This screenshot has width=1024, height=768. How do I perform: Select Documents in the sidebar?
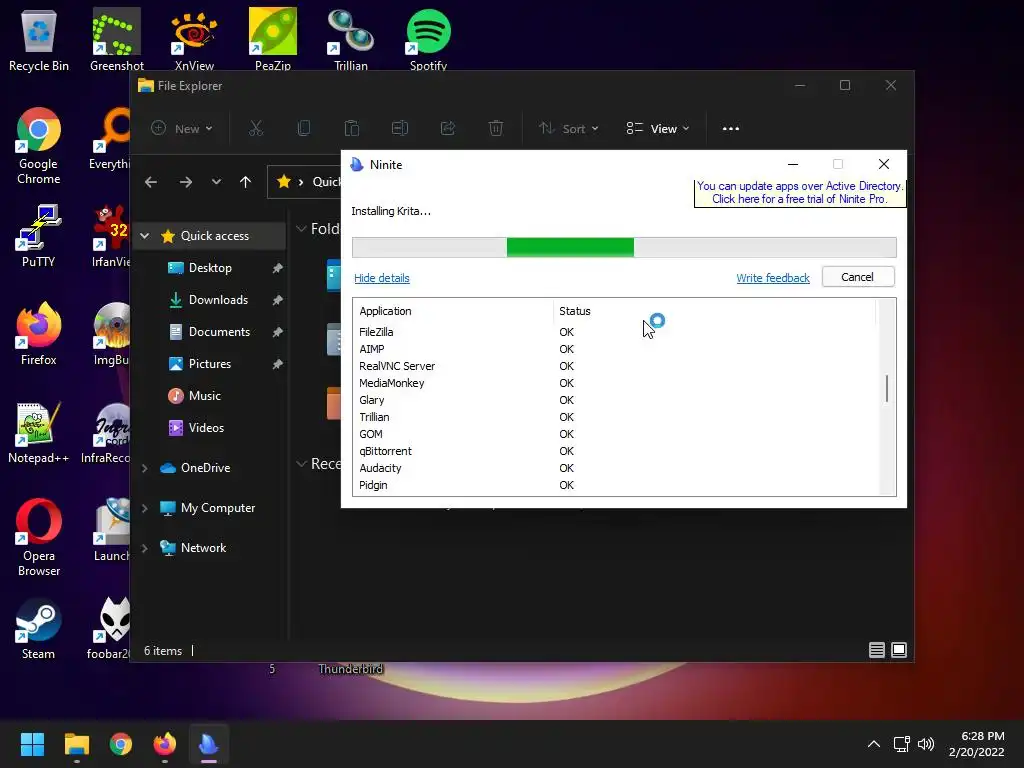point(209,332)
